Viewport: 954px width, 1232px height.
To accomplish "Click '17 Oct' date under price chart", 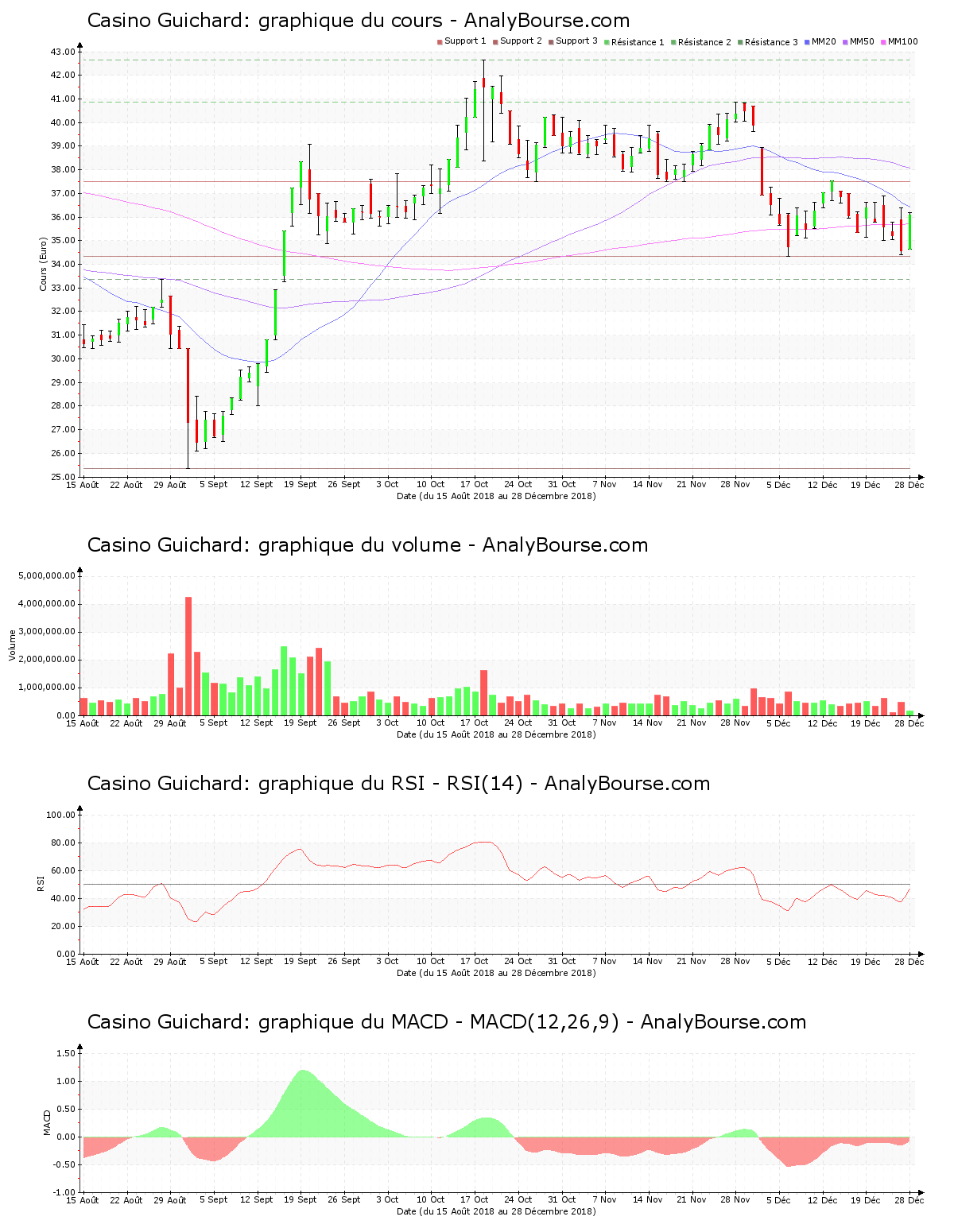I will [x=475, y=484].
